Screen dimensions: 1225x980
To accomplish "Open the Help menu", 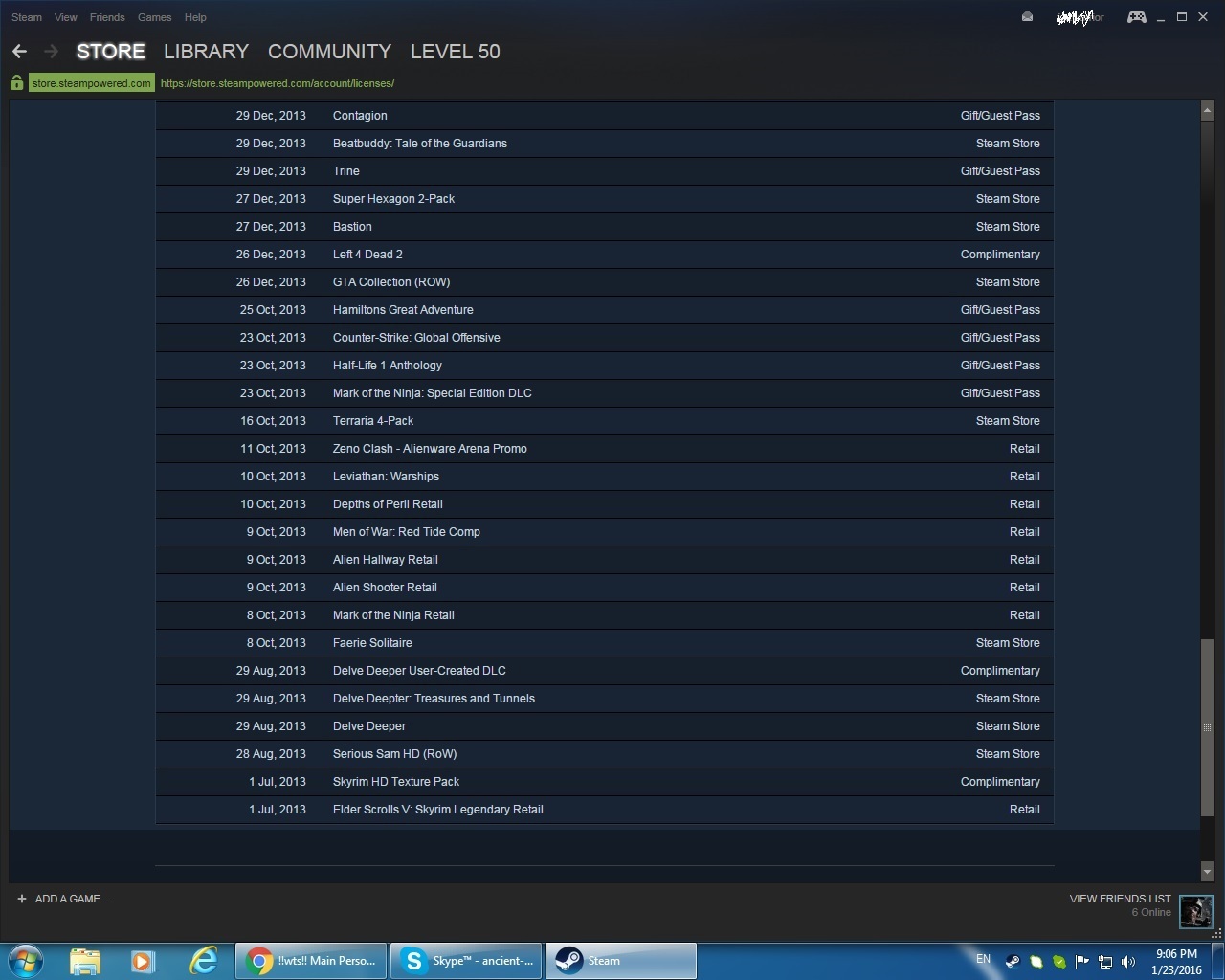I will (195, 17).
